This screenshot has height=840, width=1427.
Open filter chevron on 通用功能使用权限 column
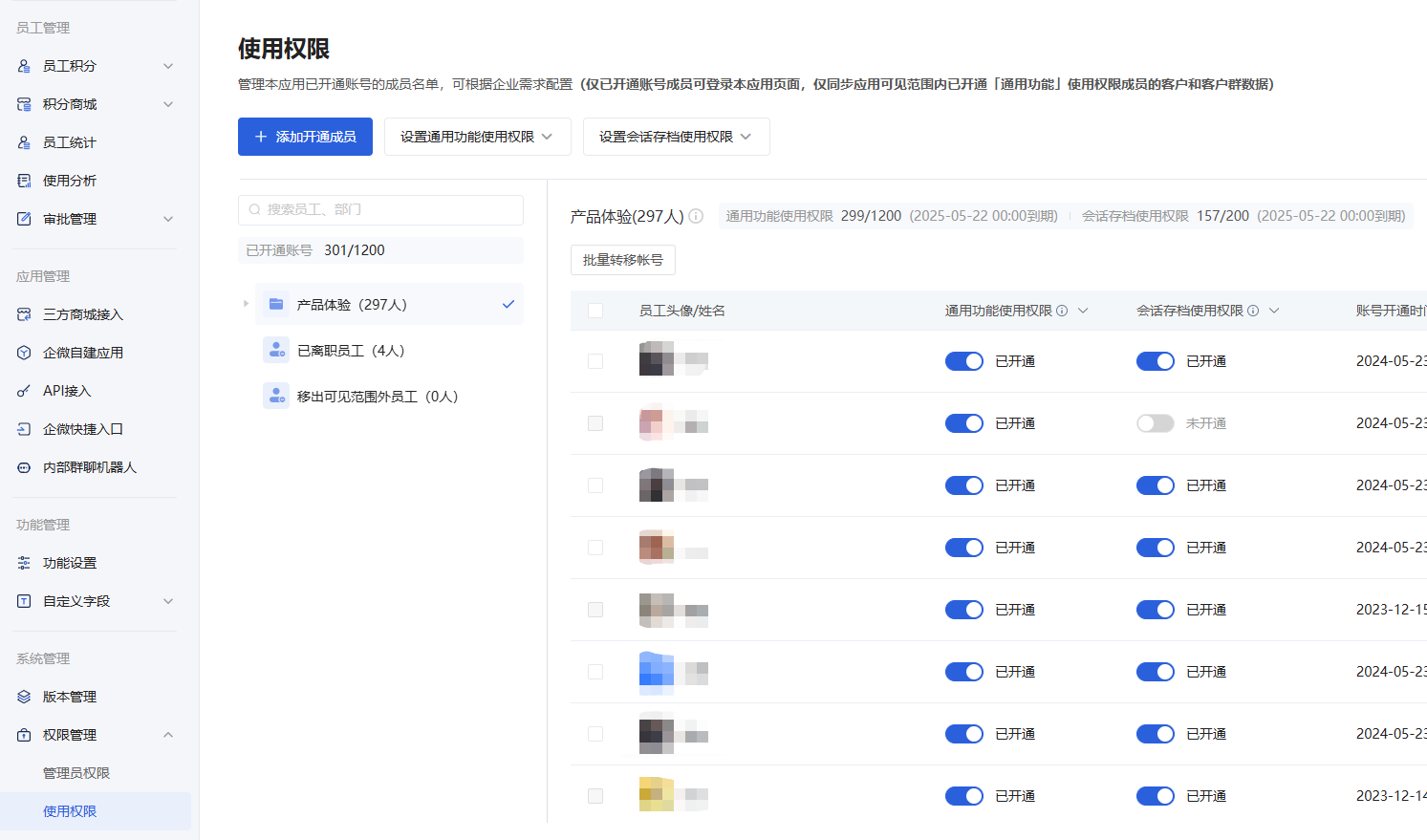pos(1083,311)
